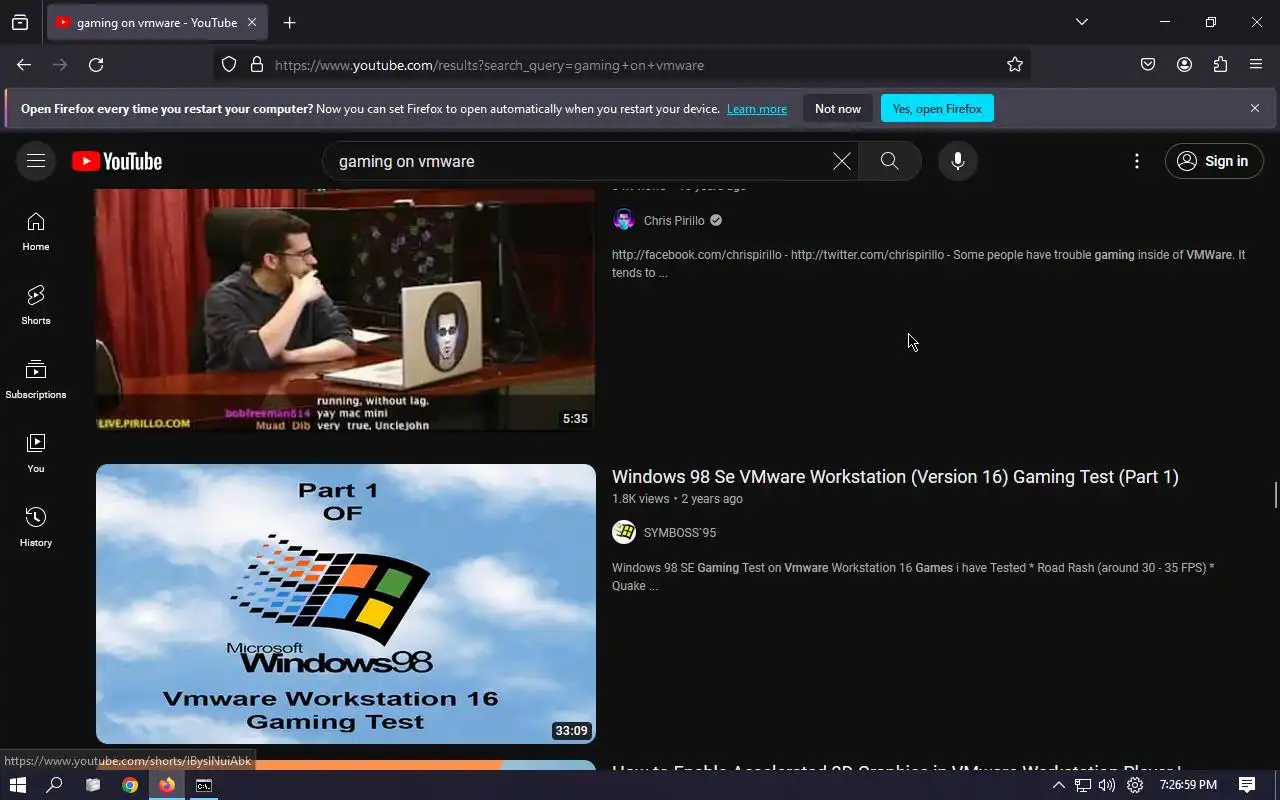
Task: Open the Extensions puzzle icon
Action: [1220, 65]
